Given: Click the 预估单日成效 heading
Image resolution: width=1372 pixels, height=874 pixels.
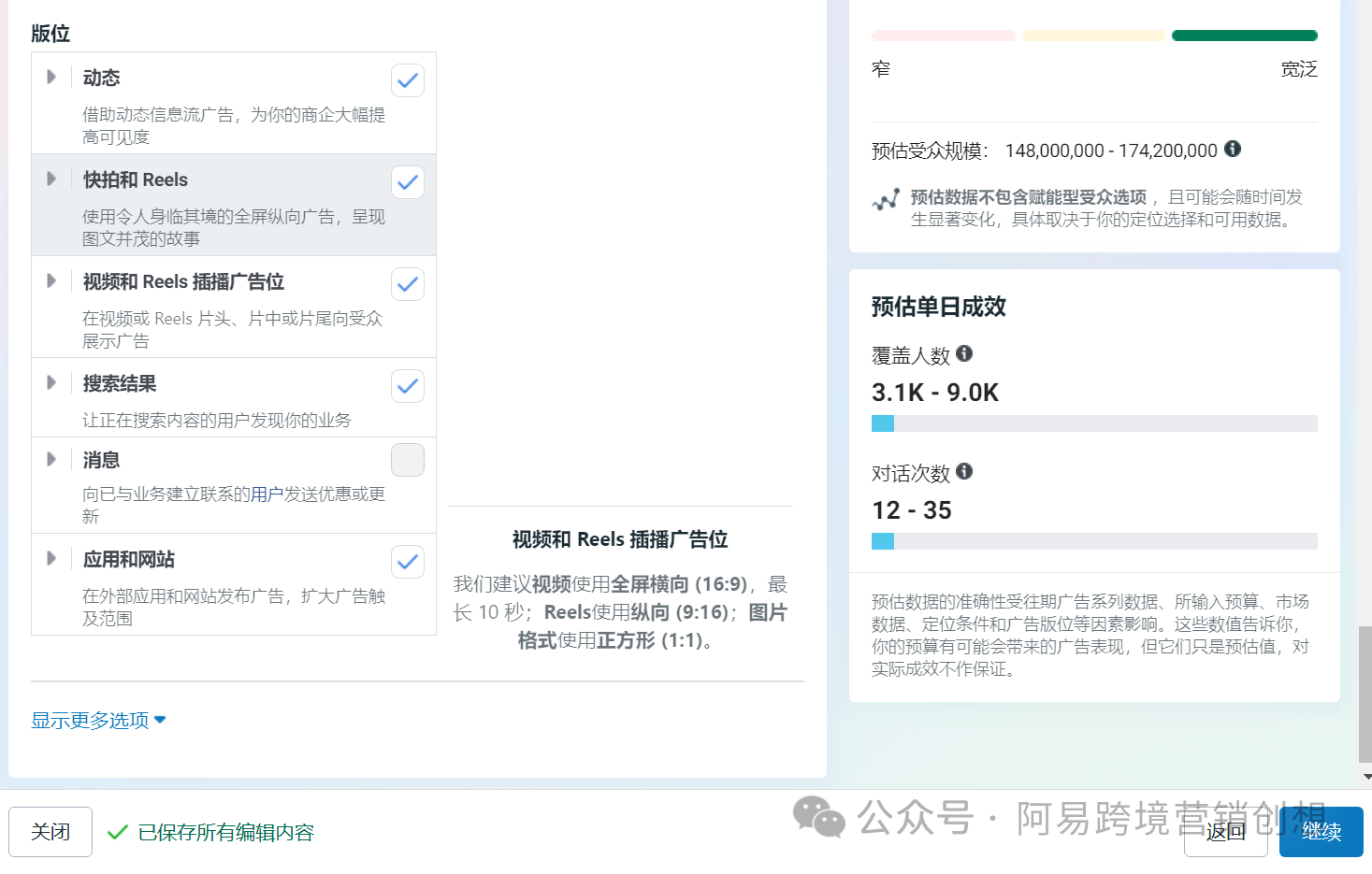Looking at the screenshot, I should click(x=939, y=307).
